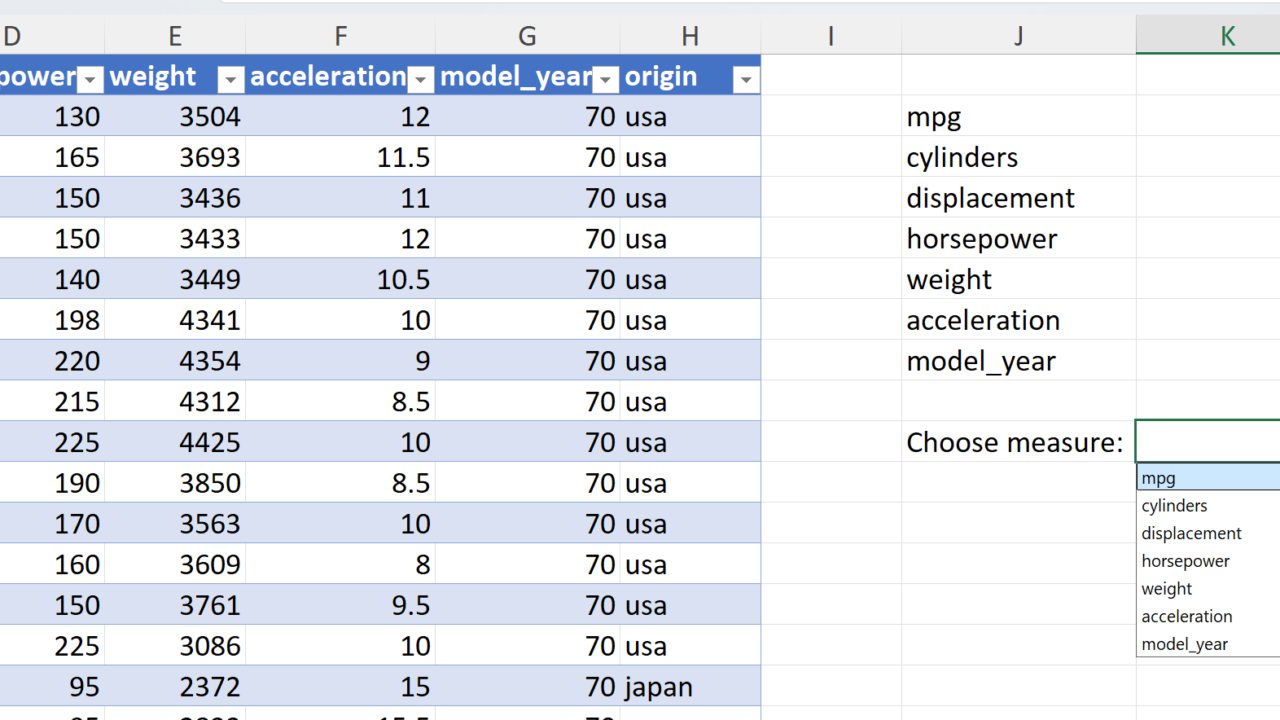Open the weight column filter dropdown
The height and width of the screenshot is (720, 1280).
231,79
